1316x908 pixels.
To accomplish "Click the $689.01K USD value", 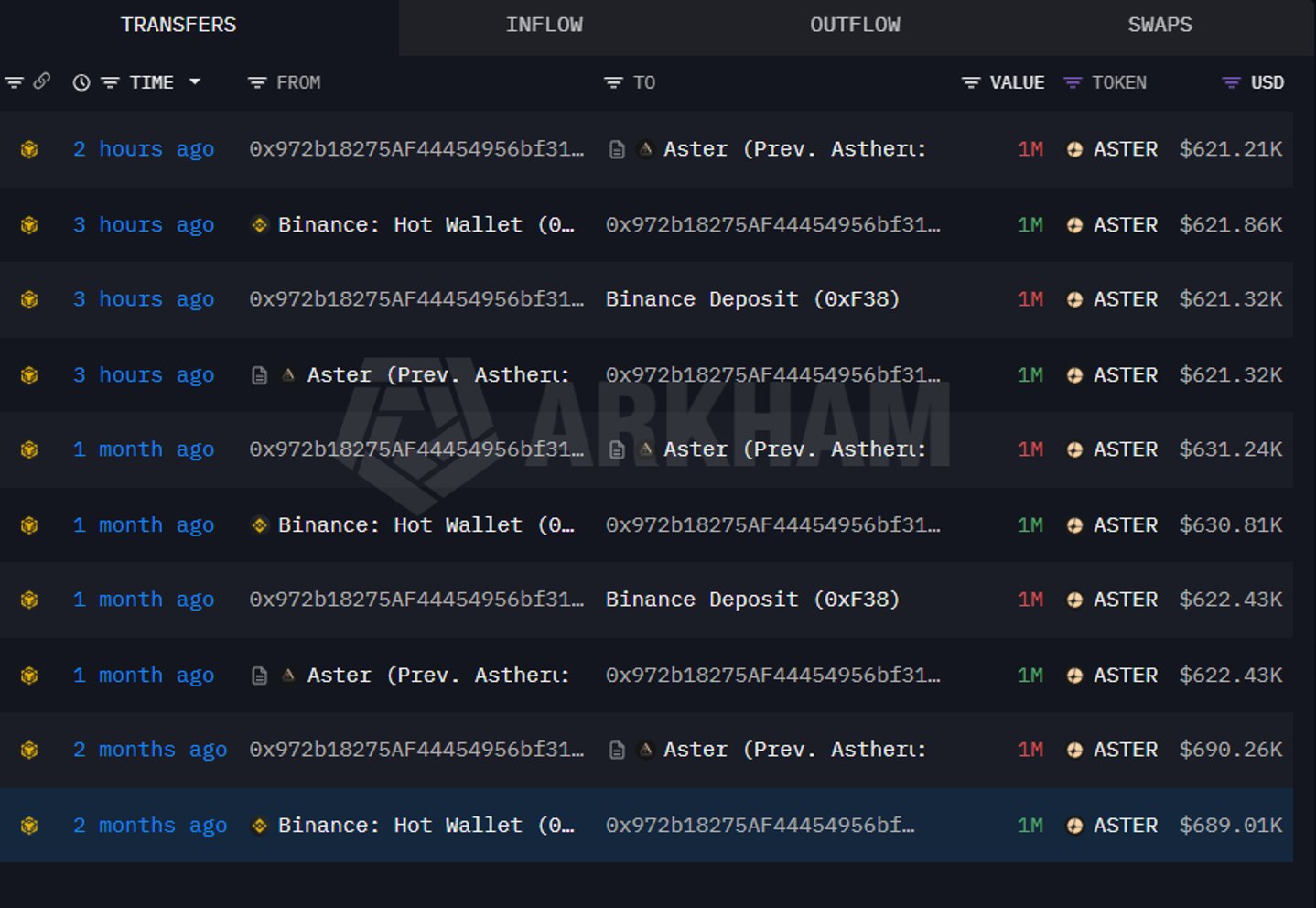I will pos(1231,825).
